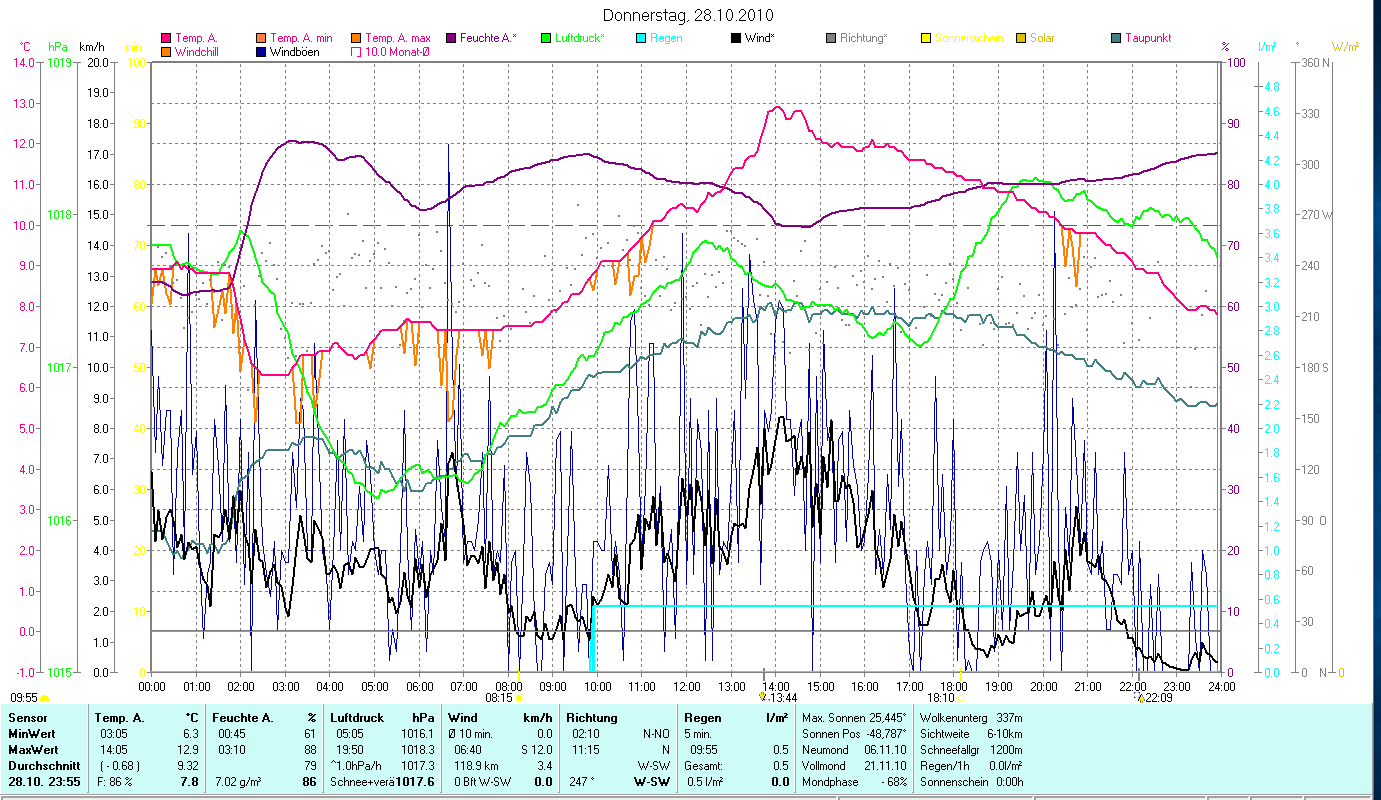
Task: Click the Richtung gray legend square
Action: click(x=831, y=38)
